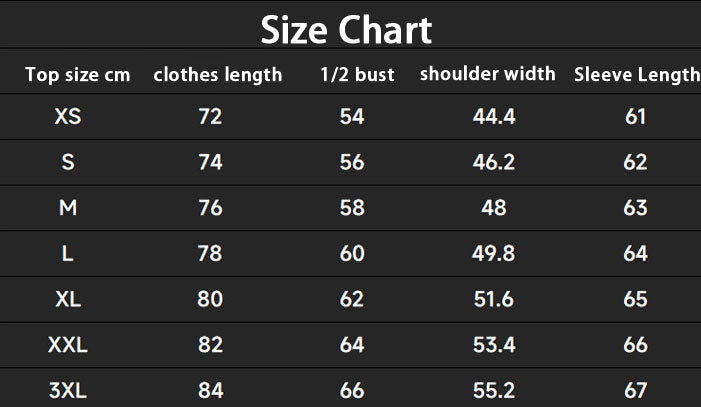Click the 46.2 shoulder width cell
The height and width of the screenshot is (407, 701).
[494, 162]
